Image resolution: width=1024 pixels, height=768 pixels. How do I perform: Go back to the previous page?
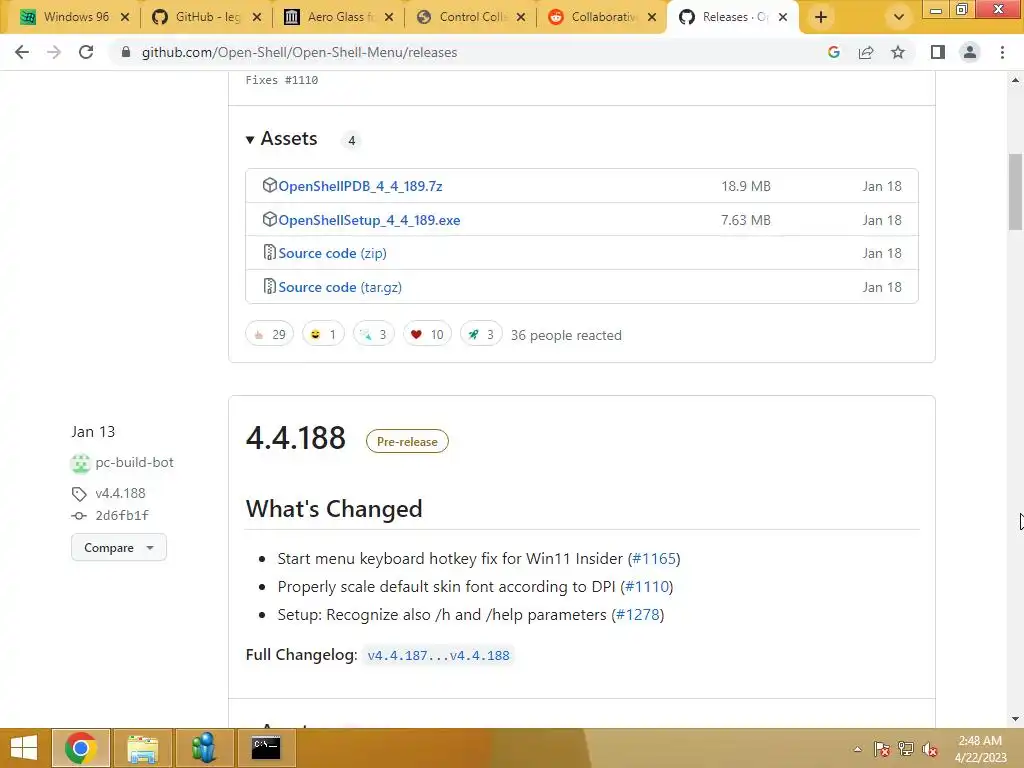(22, 52)
